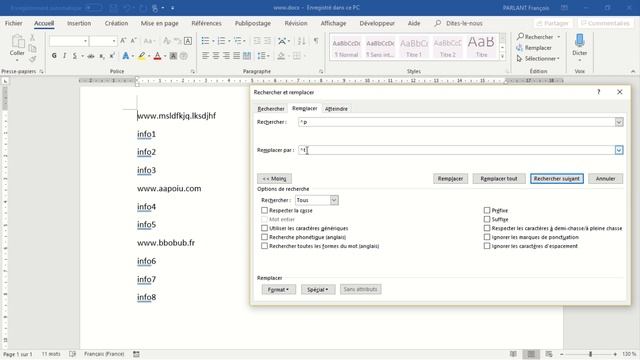The width and height of the screenshot is (640, 360).
Task: Expand the Rechercher field history dropdown
Action: [x=619, y=122]
